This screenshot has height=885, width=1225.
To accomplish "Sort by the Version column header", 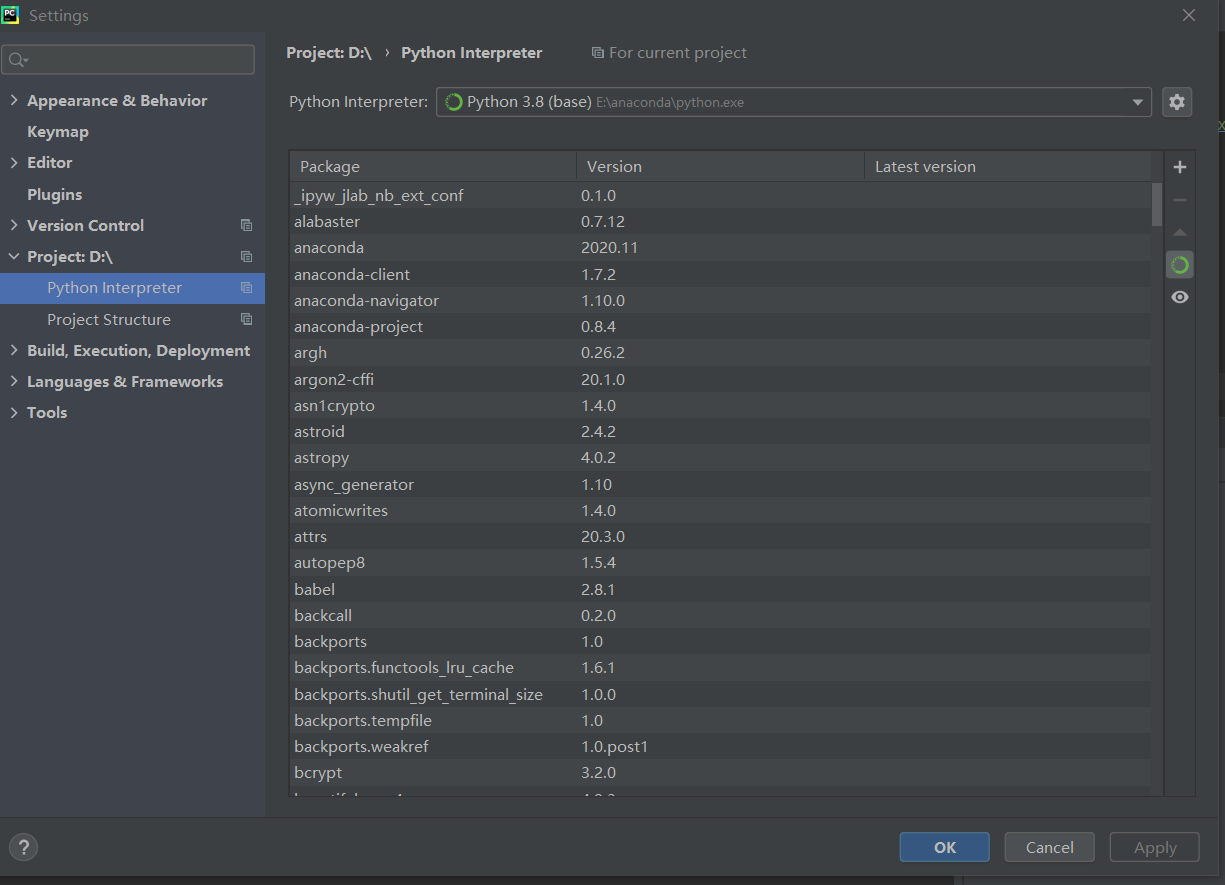I will pos(720,167).
